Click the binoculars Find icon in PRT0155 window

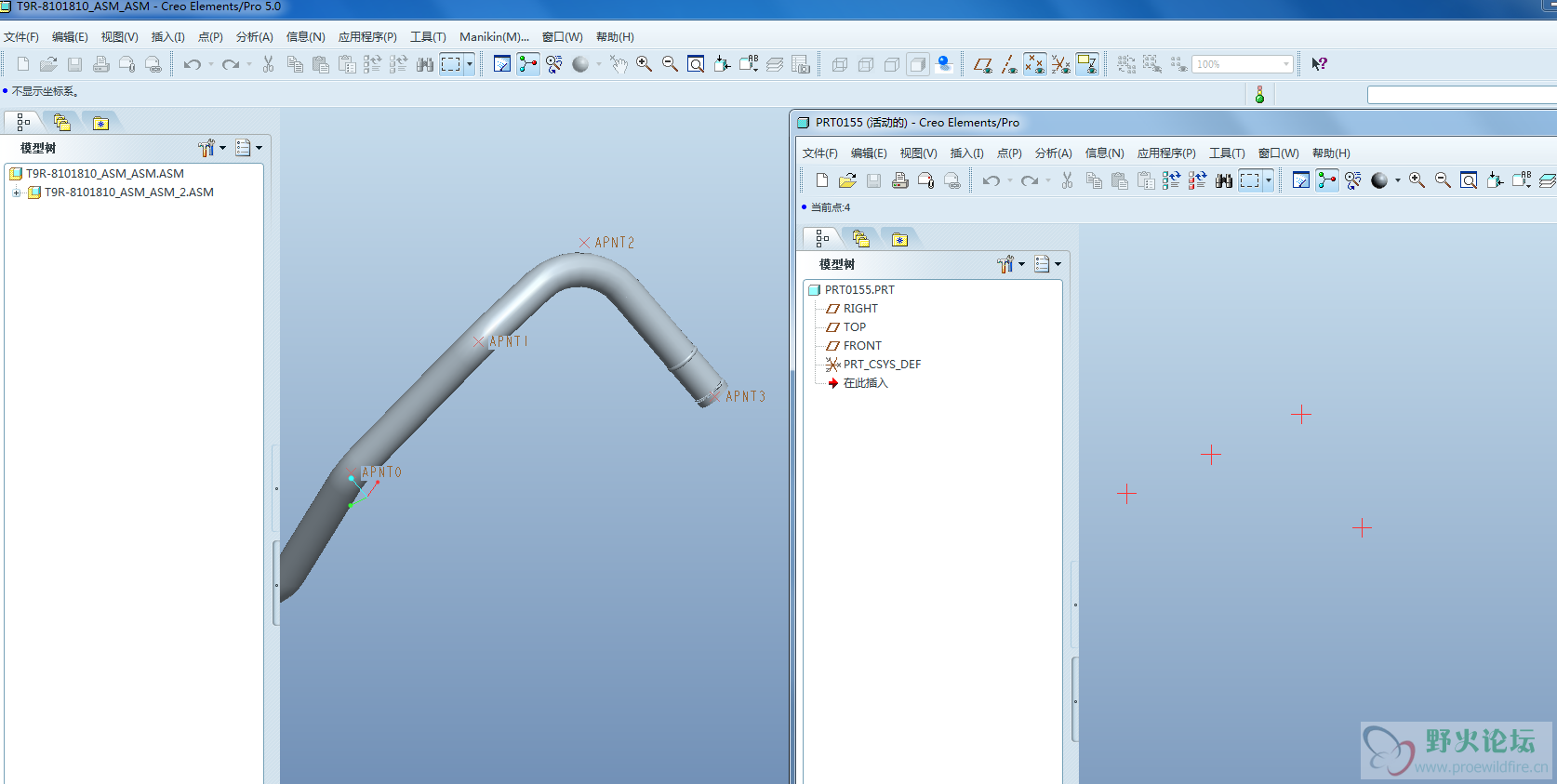(x=1224, y=180)
